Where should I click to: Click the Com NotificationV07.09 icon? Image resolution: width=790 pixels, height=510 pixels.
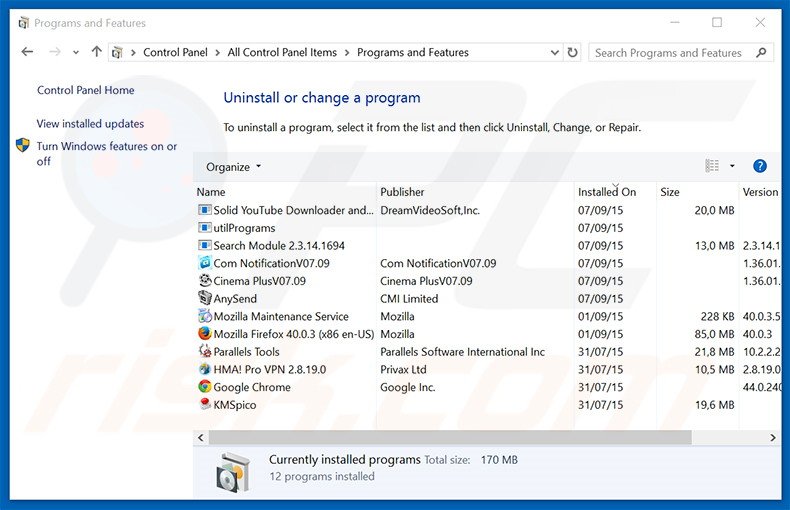pos(205,263)
